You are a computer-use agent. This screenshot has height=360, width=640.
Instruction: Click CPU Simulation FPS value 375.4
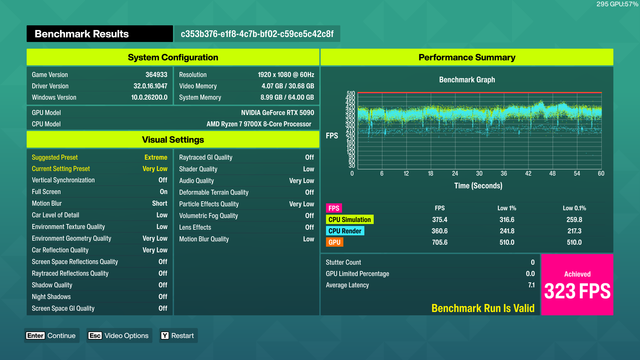440,220
